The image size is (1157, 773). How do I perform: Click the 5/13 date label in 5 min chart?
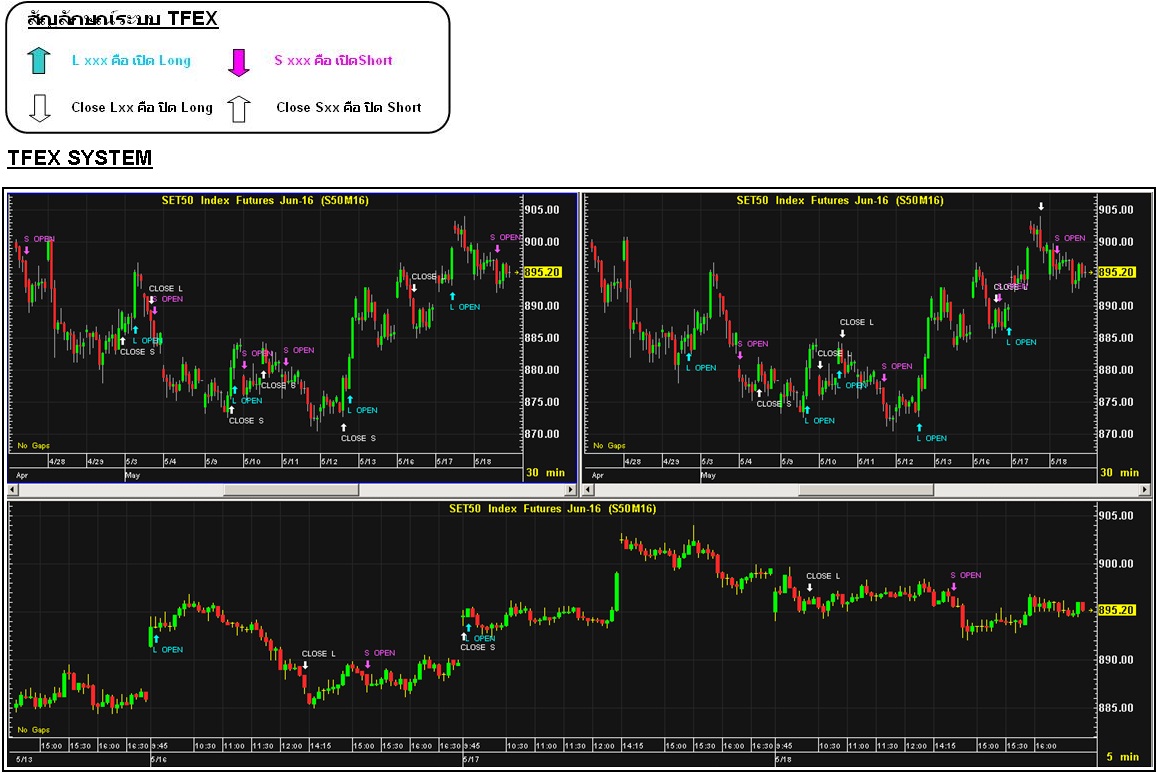tap(24, 759)
